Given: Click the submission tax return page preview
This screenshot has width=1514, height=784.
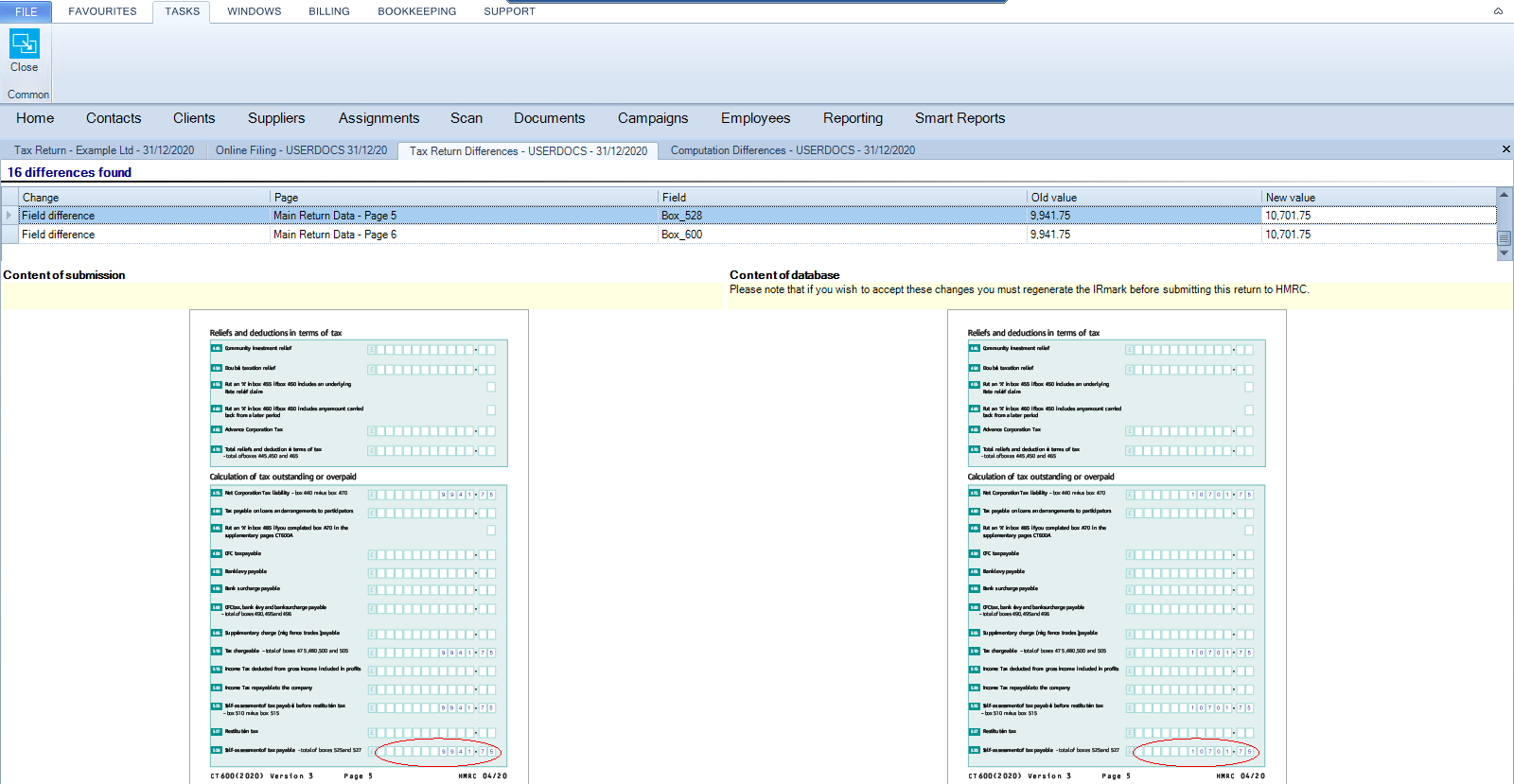Looking at the screenshot, I should pyautogui.click(x=359, y=547).
